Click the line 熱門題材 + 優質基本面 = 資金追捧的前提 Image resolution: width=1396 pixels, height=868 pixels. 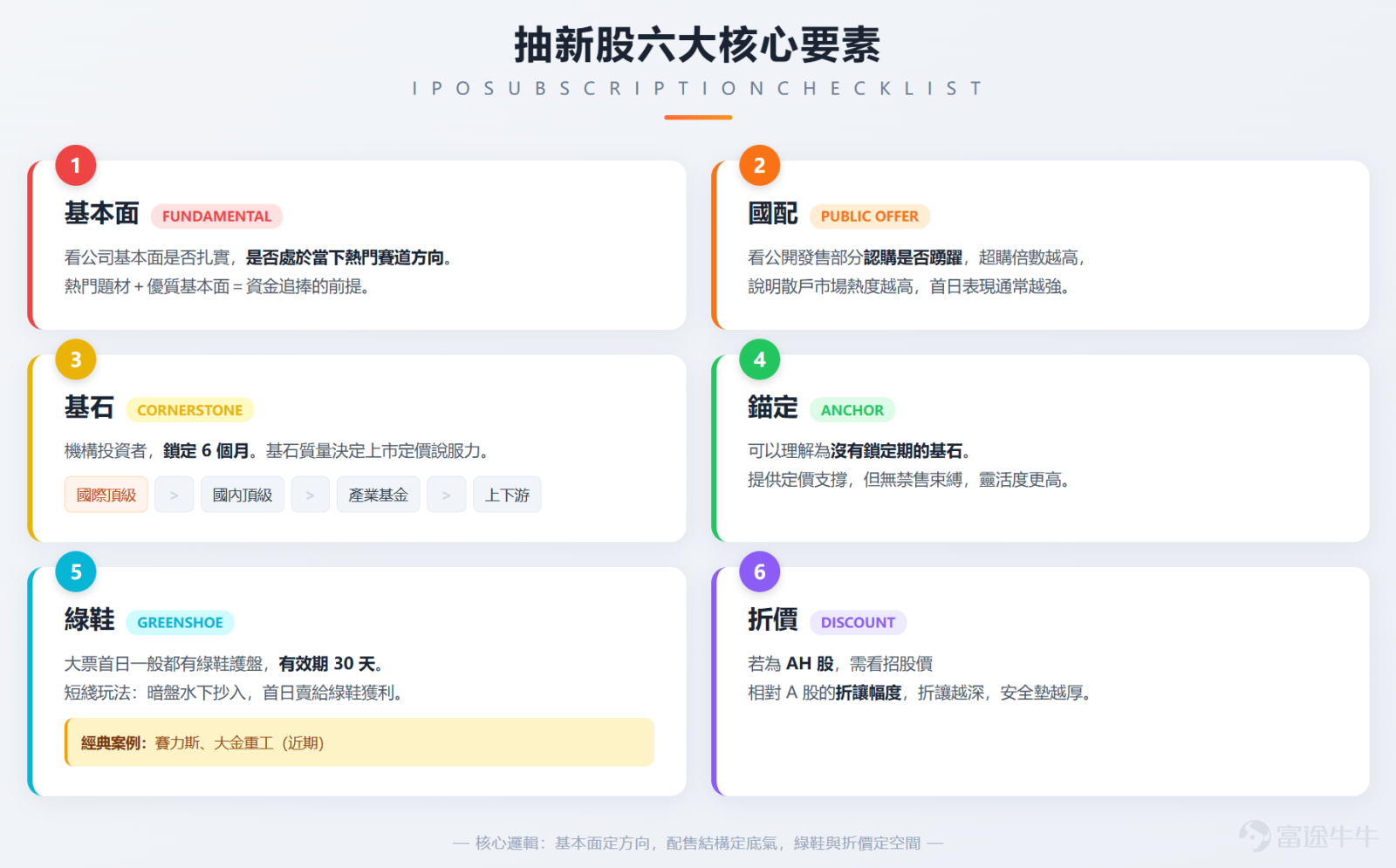pos(216,286)
